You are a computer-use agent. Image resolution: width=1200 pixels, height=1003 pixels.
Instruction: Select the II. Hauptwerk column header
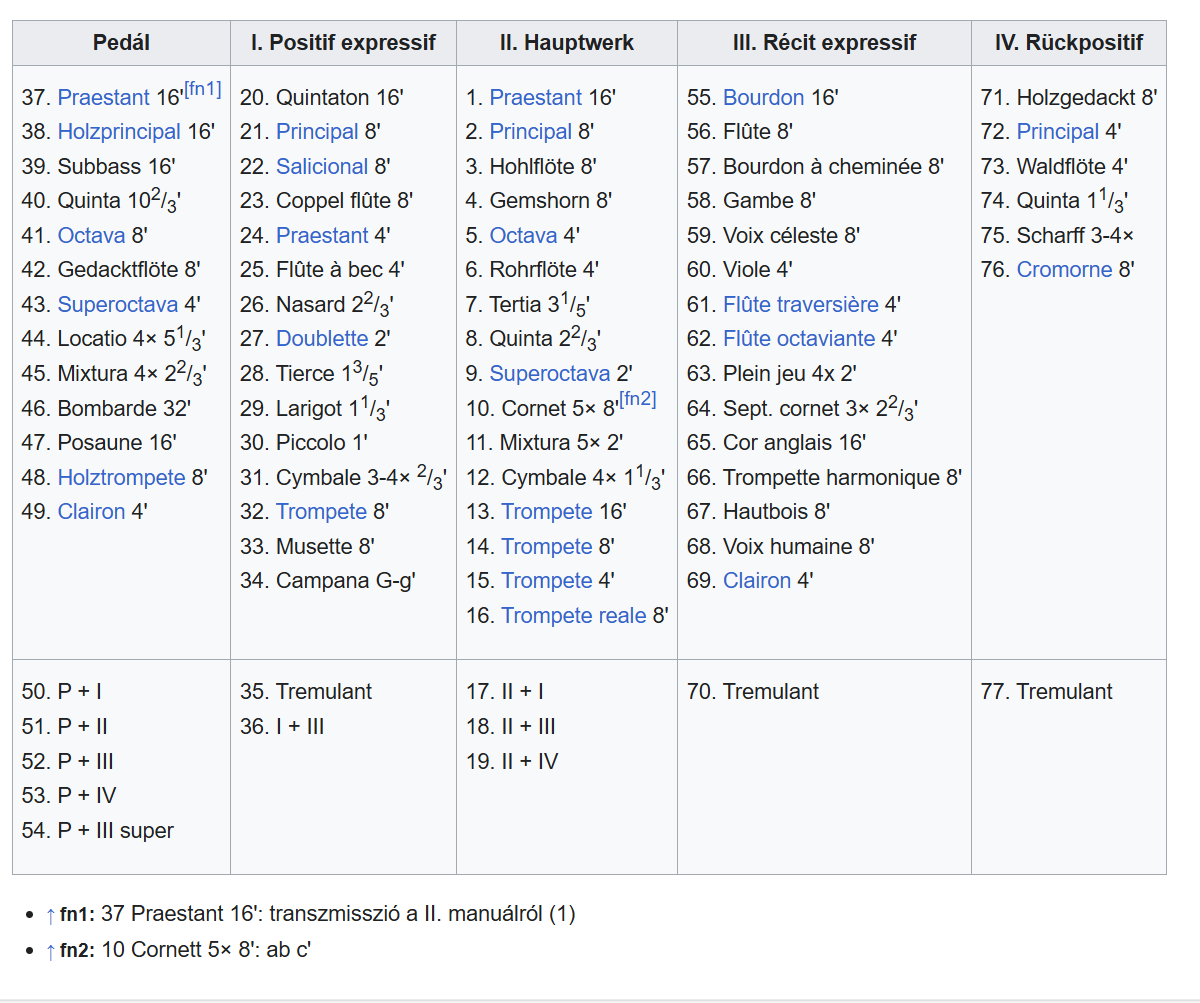(567, 43)
